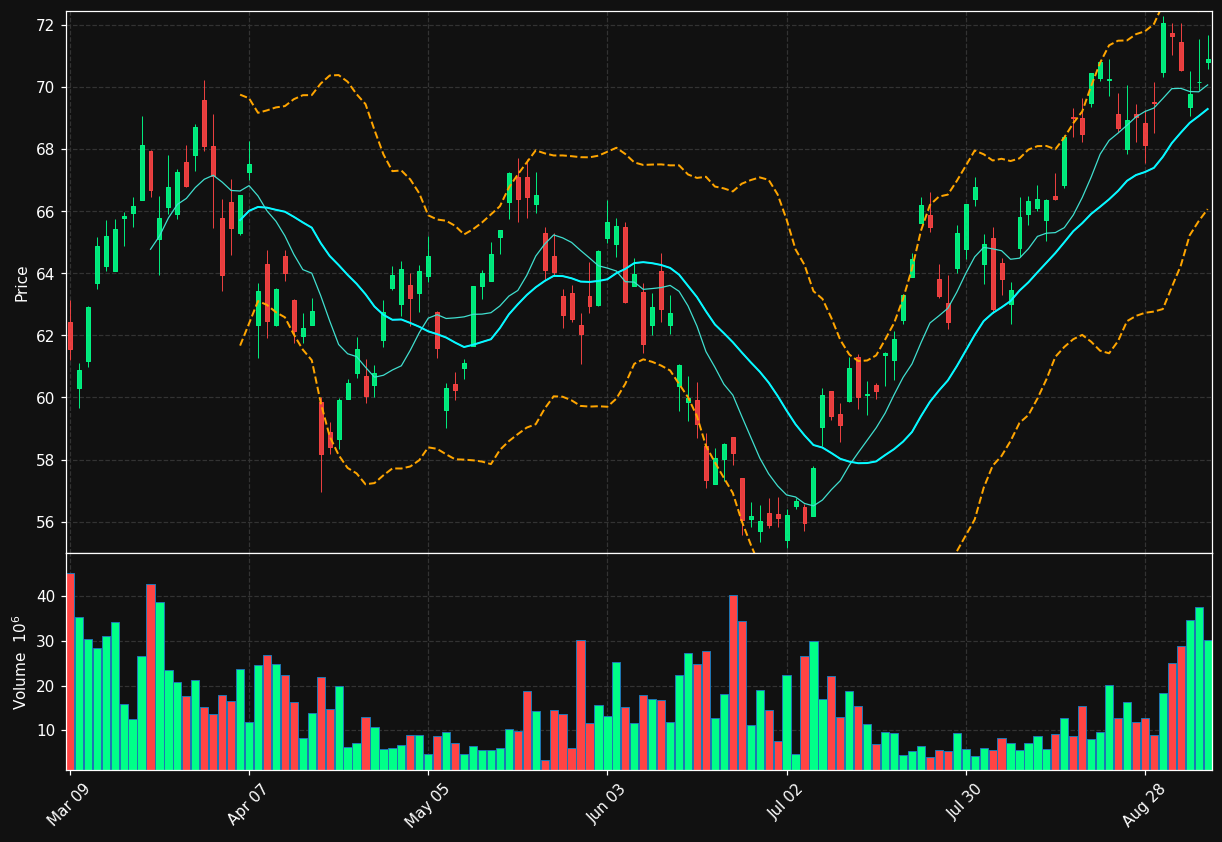Click the 'Jul 02' x-axis label

[x=783, y=803]
